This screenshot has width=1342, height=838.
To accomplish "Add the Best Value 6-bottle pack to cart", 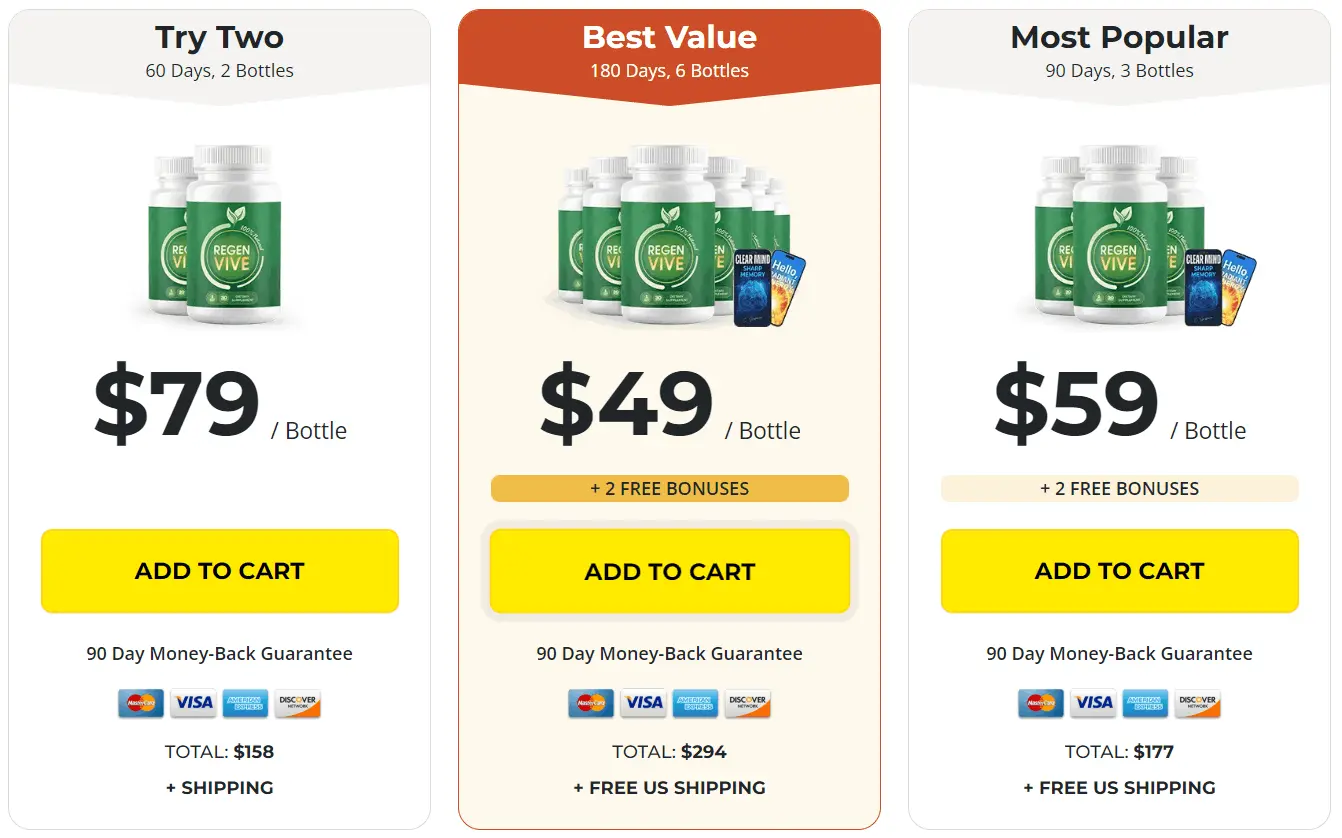I will tap(670, 572).
